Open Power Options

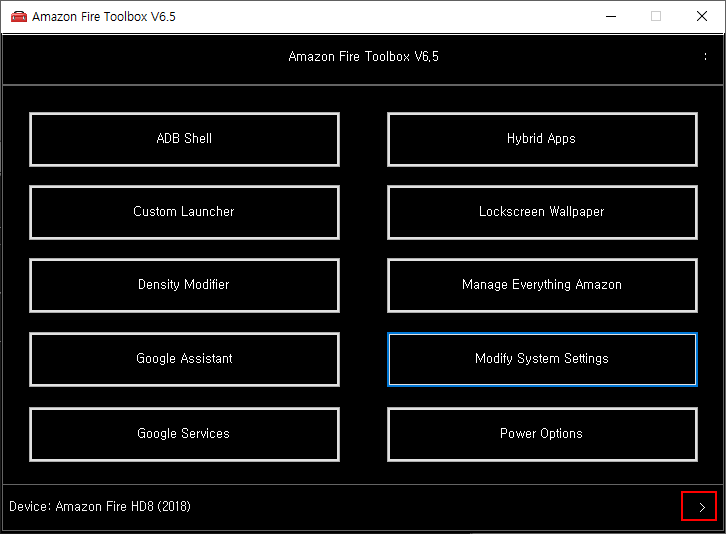tap(542, 434)
